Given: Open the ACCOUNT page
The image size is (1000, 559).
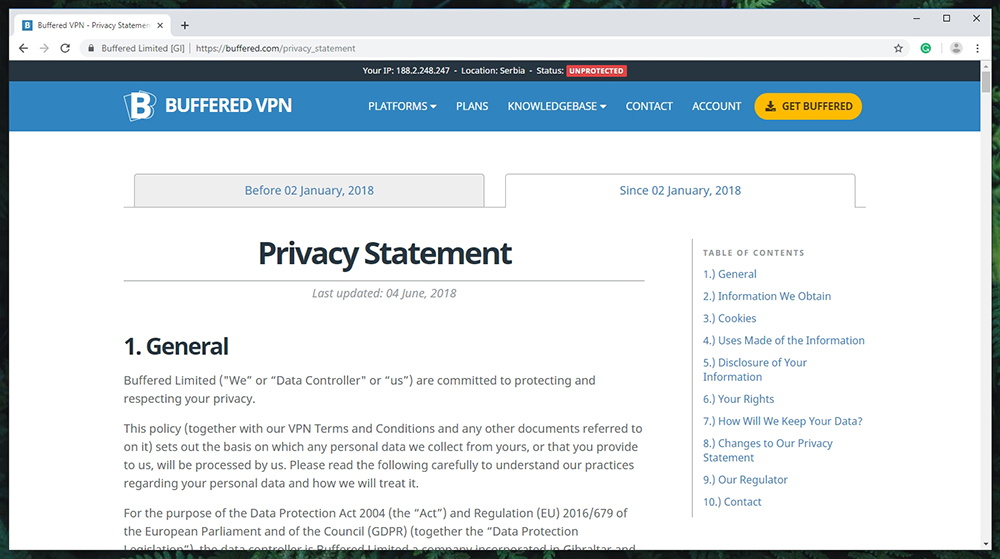Looking at the screenshot, I should pyautogui.click(x=716, y=106).
